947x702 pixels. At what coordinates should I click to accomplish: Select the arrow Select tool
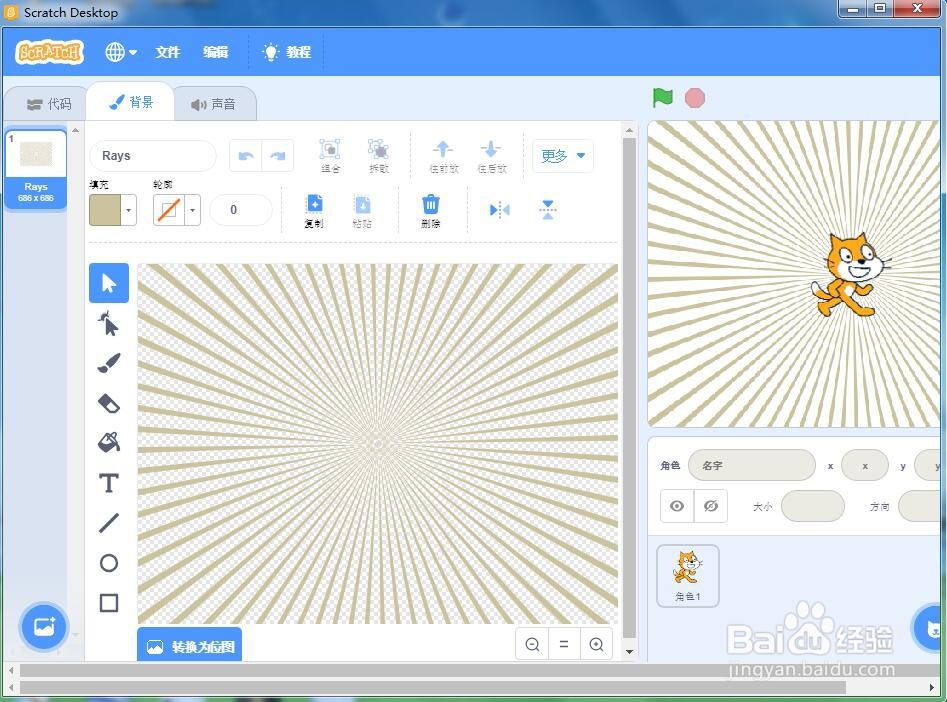[109, 283]
